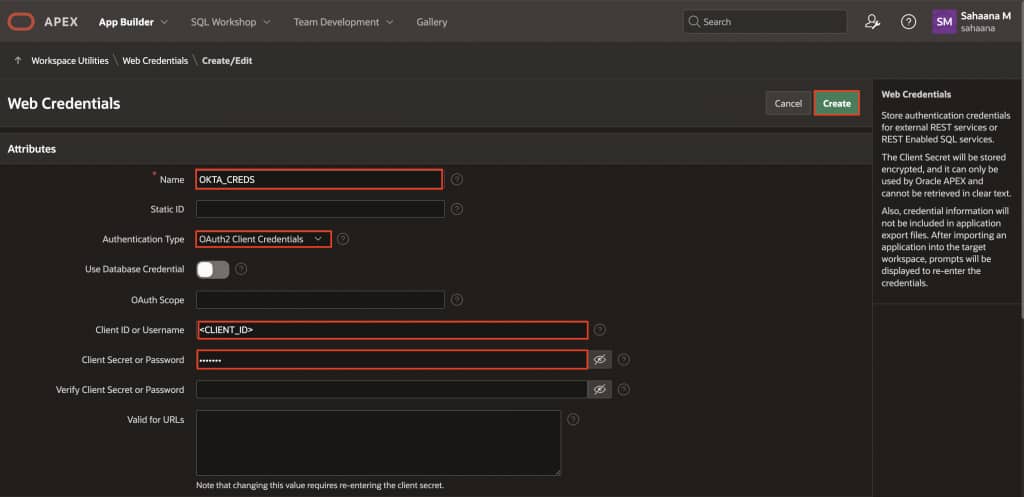Image resolution: width=1024 pixels, height=497 pixels.
Task: Click the Create/Edit breadcrumb
Action: point(227,60)
